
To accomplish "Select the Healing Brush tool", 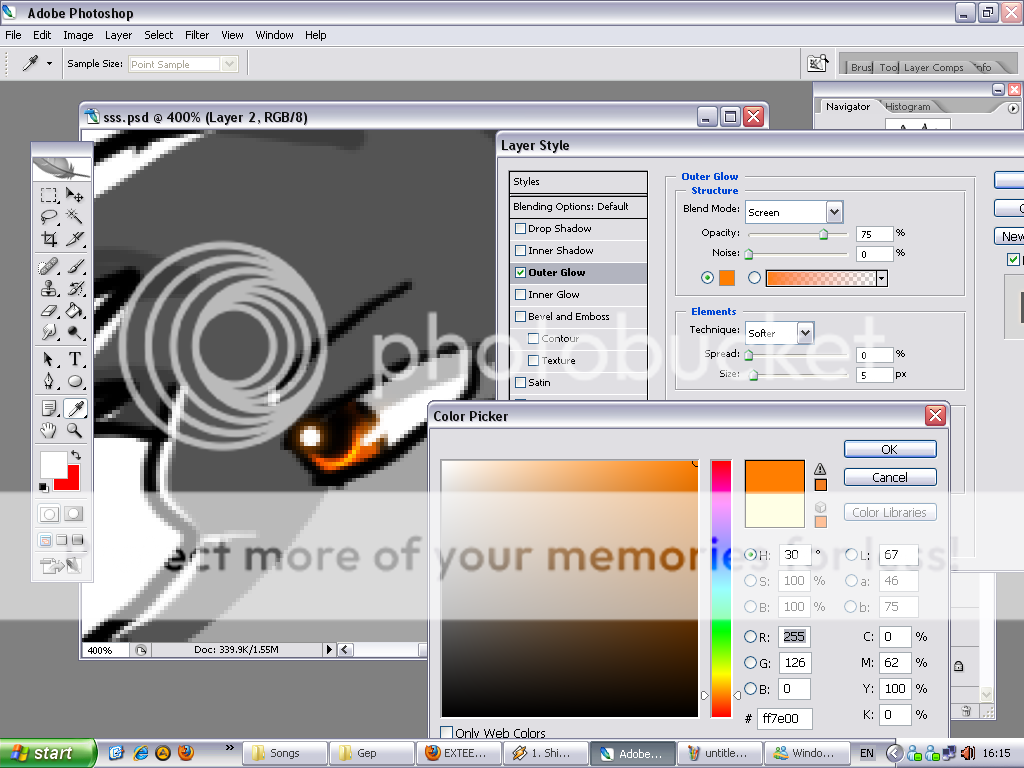I will 48,266.
